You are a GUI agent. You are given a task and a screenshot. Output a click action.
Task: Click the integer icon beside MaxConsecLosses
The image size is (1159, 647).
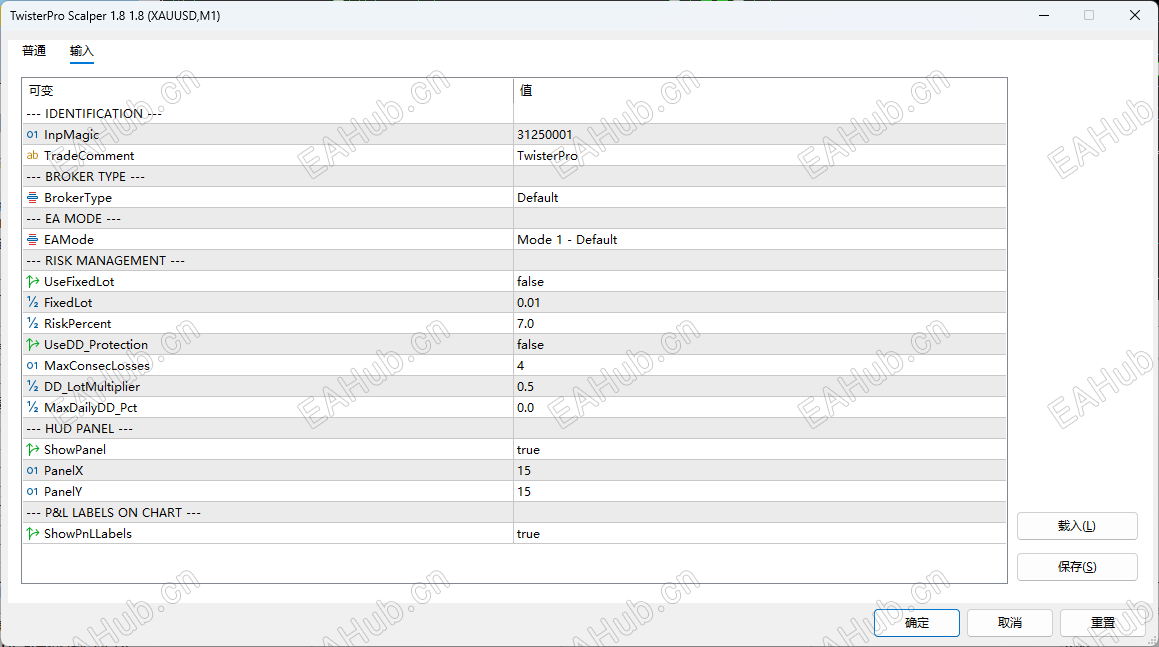pyautogui.click(x=33, y=365)
